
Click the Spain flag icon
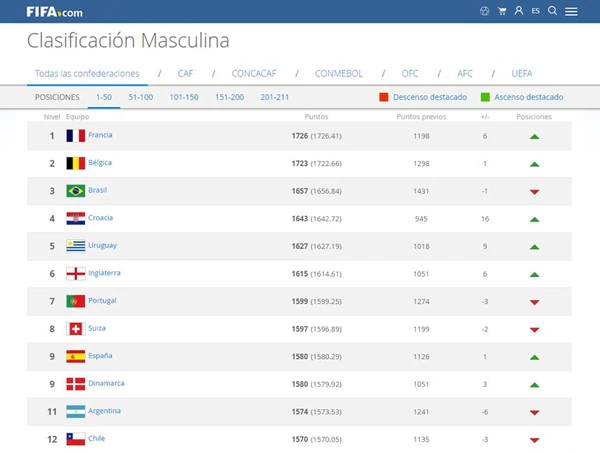coord(75,356)
